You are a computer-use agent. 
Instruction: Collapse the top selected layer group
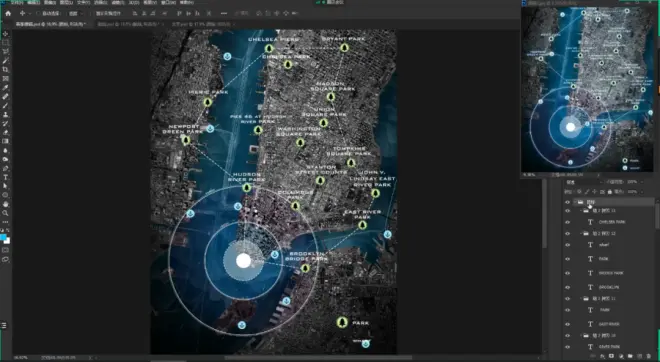pos(575,202)
